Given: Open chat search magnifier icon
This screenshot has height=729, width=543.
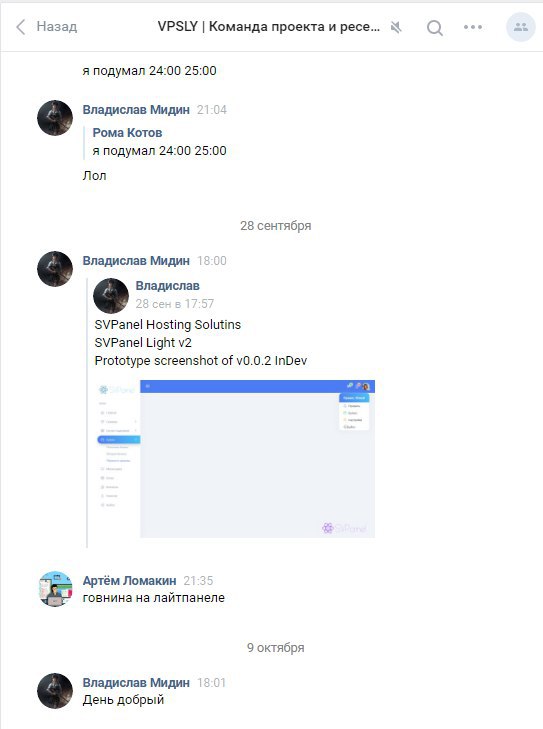Looking at the screenshot, I should point(435,27).
